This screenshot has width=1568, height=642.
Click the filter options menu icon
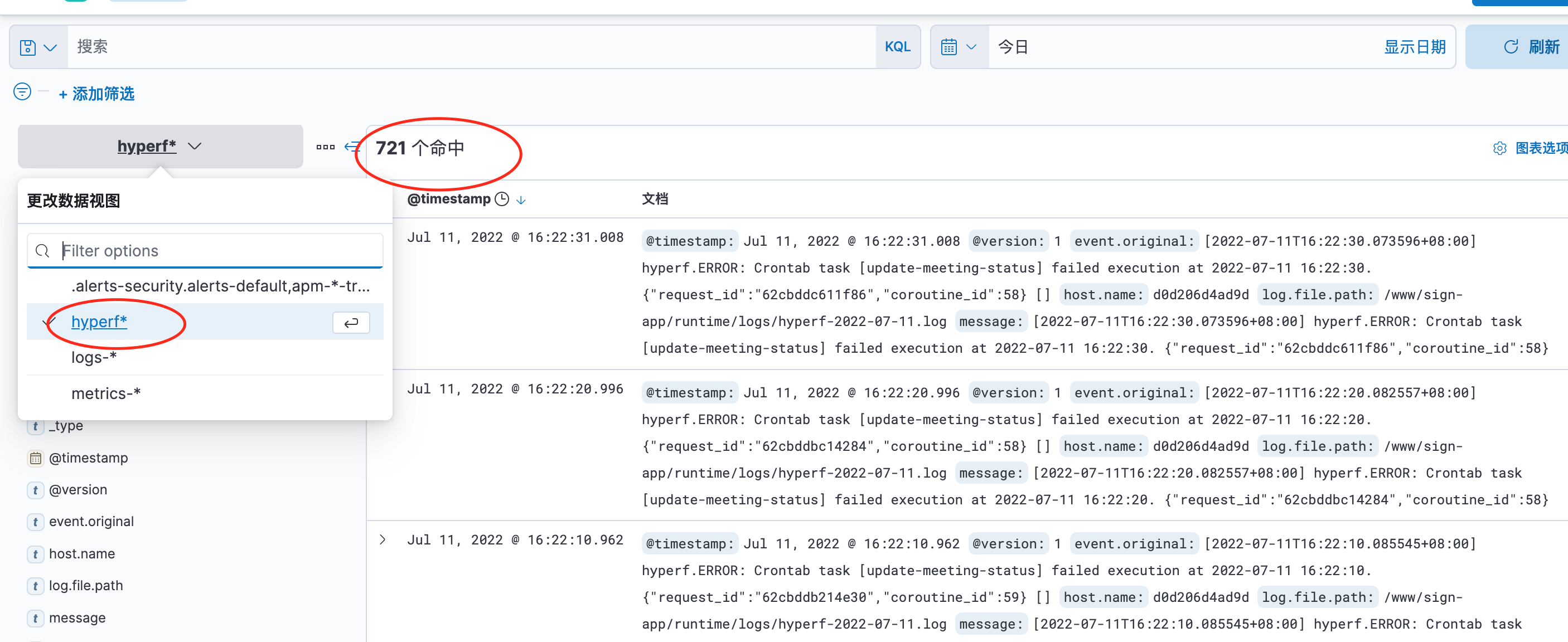pyautogui.click(x=22, y=92)
